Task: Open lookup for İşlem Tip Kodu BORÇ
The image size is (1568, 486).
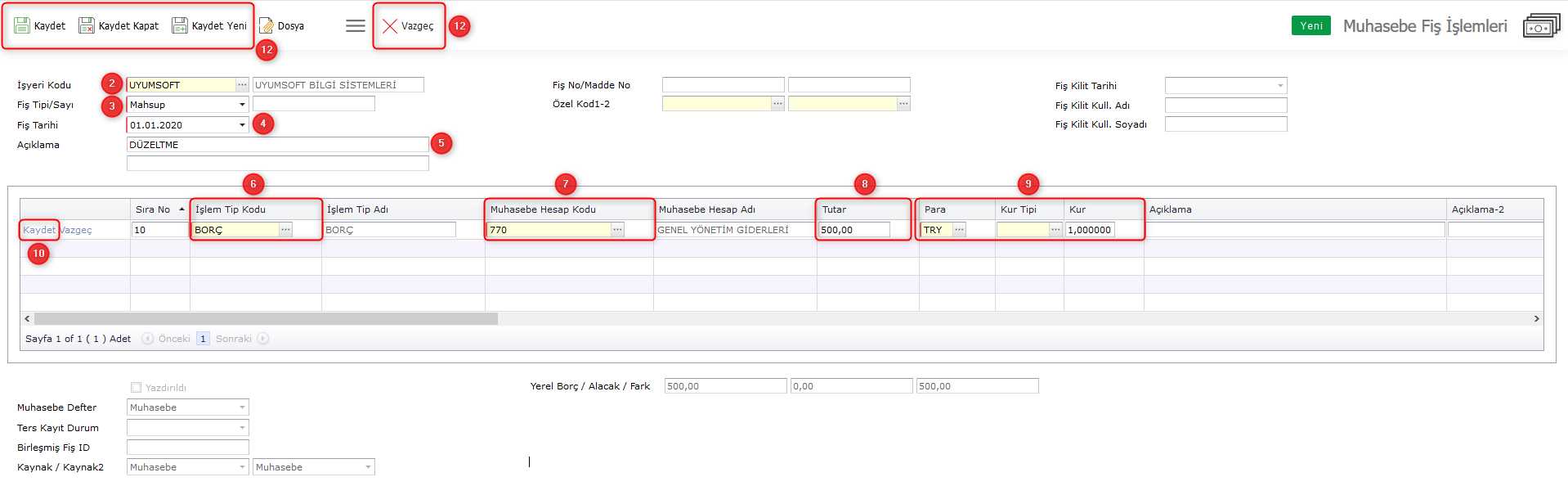Action: [285, 230]
